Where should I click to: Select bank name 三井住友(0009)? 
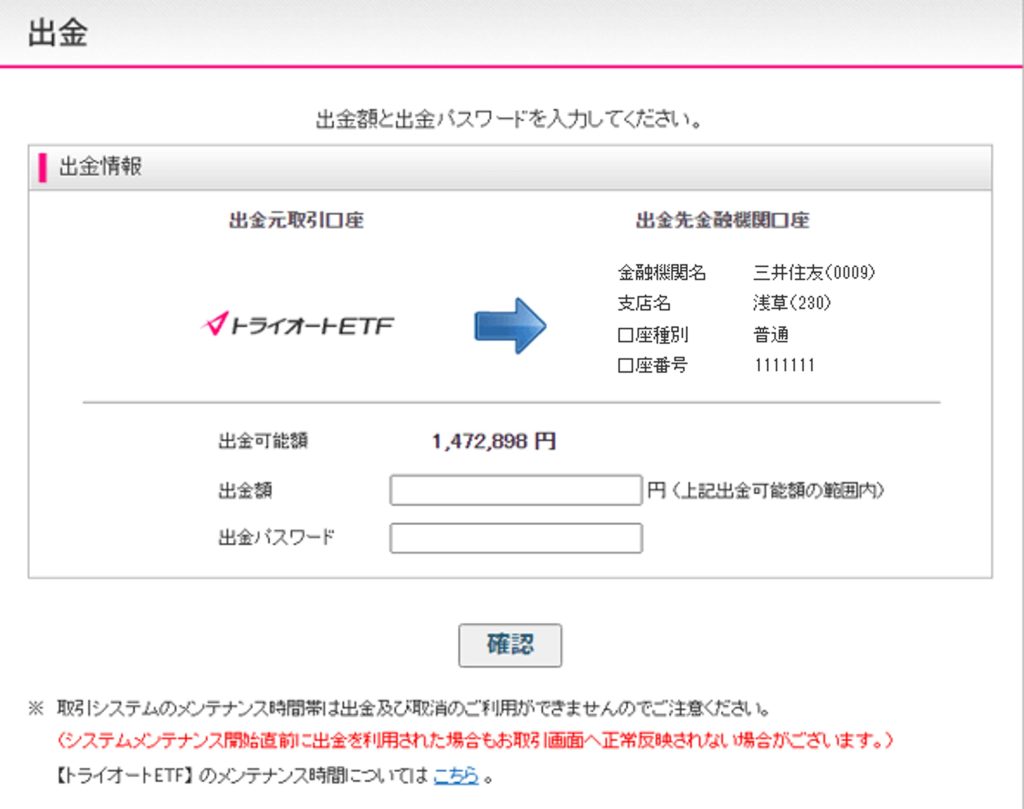click(814, 272)
